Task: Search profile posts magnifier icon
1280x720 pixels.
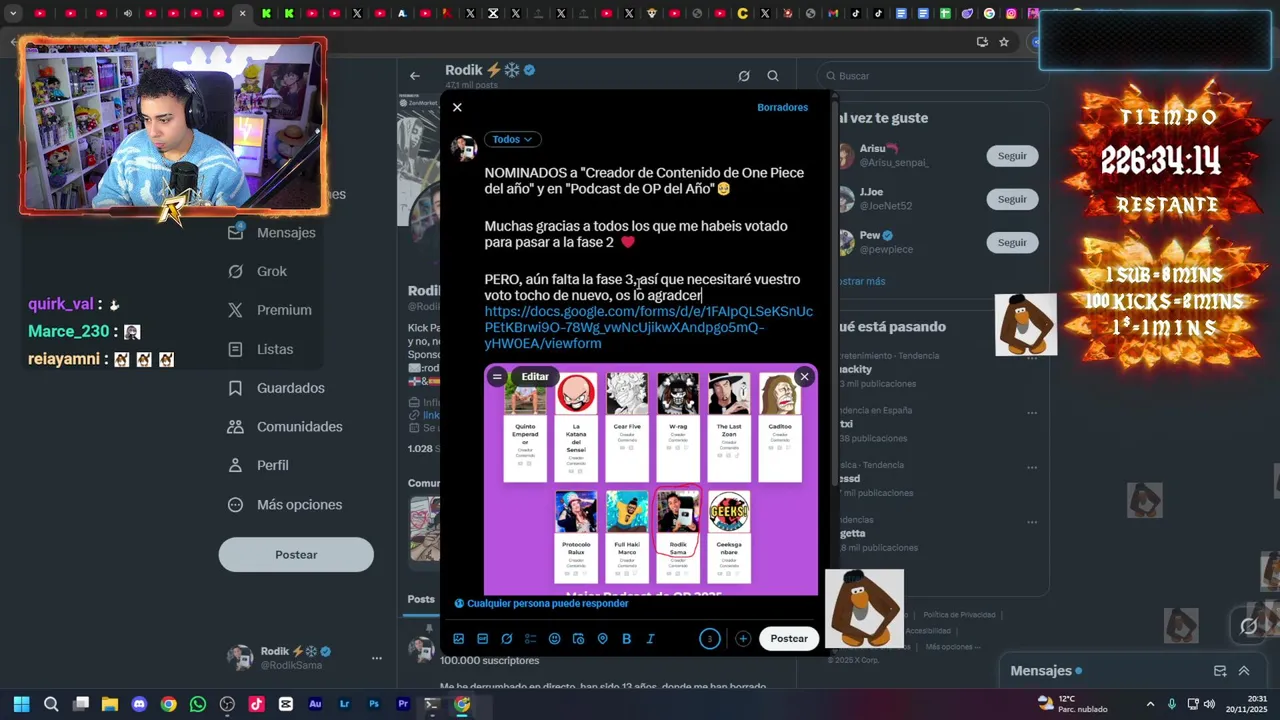Action: pos(773,76)
